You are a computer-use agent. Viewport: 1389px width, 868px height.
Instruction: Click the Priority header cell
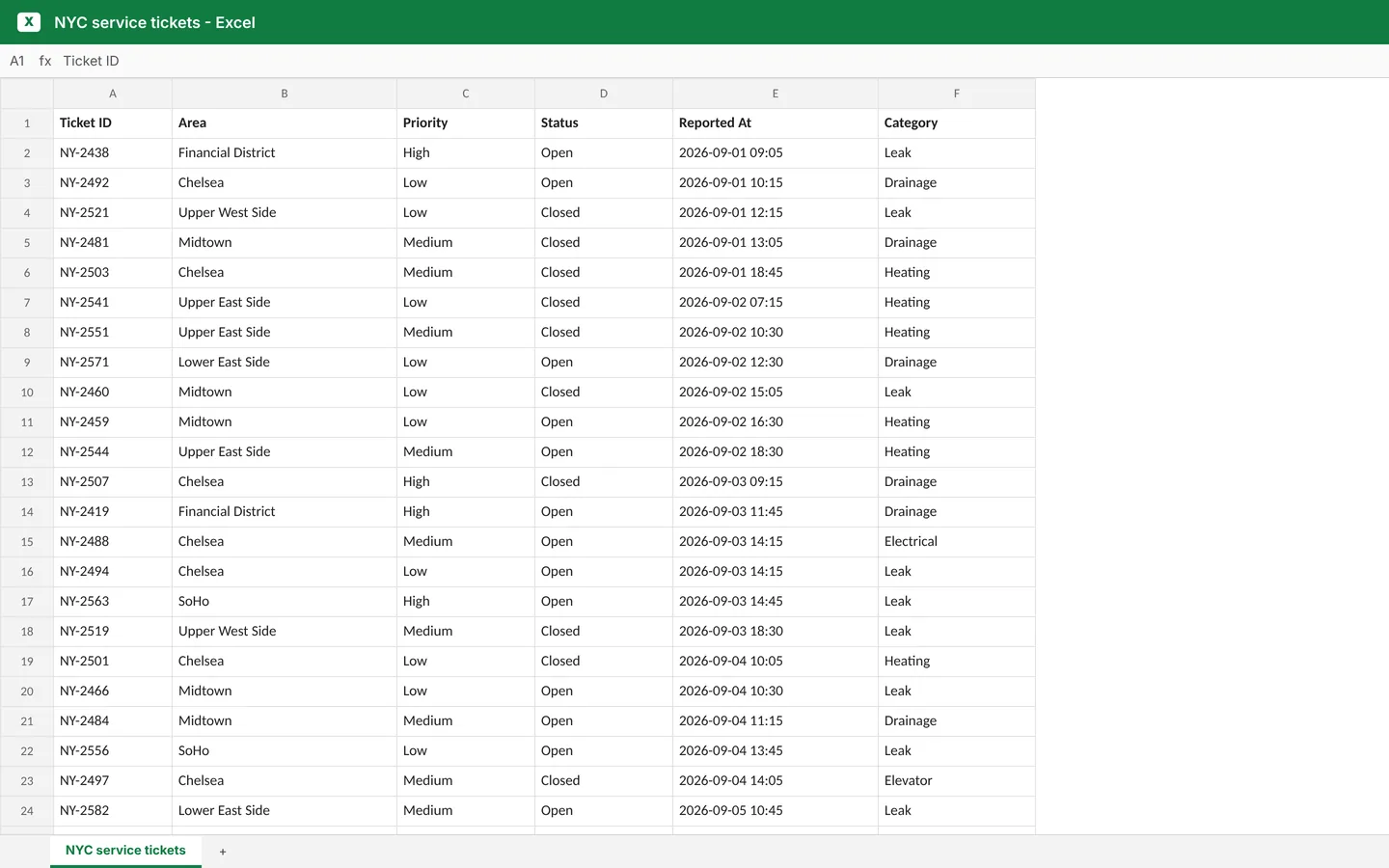click(466, 123)
